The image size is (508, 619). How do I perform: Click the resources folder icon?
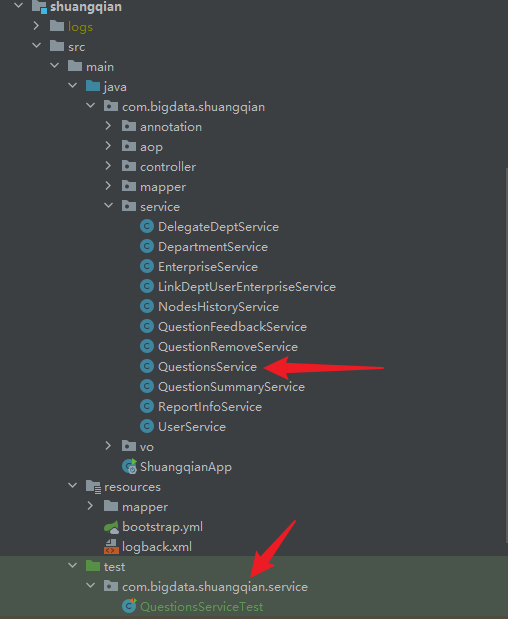point(94,487)
